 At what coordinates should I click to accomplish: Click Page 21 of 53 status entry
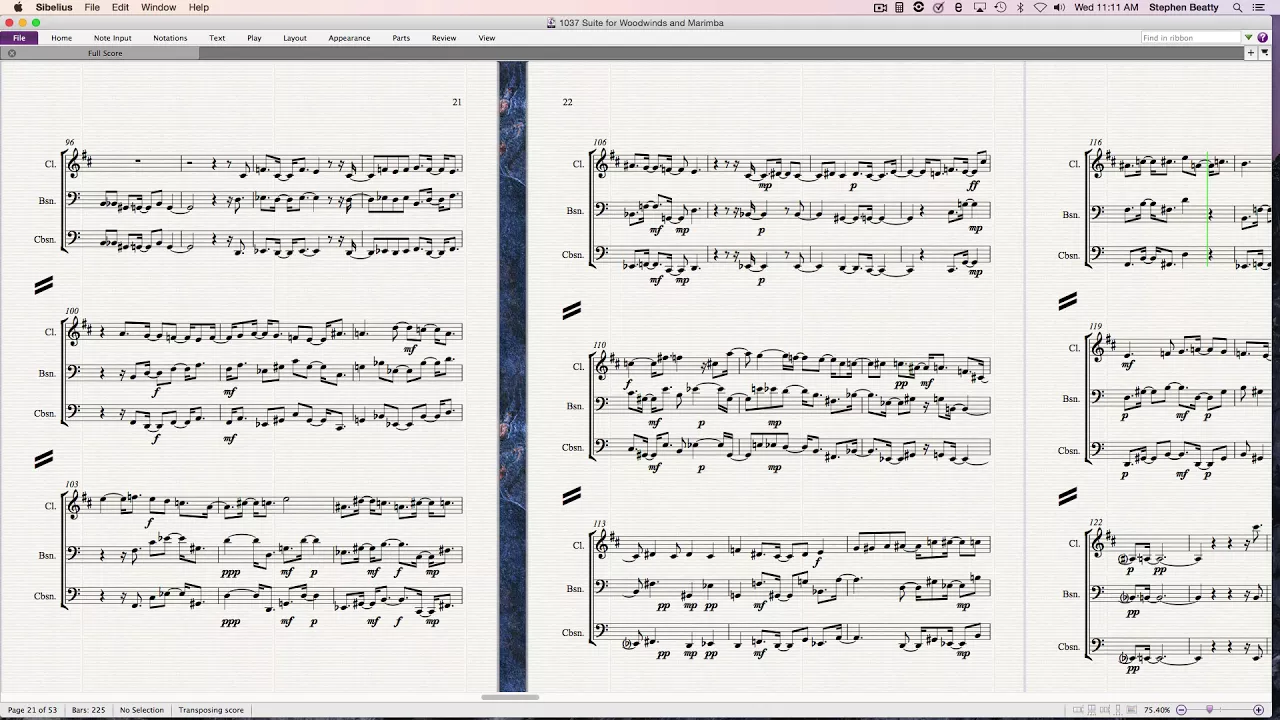(x=31, y=710)
